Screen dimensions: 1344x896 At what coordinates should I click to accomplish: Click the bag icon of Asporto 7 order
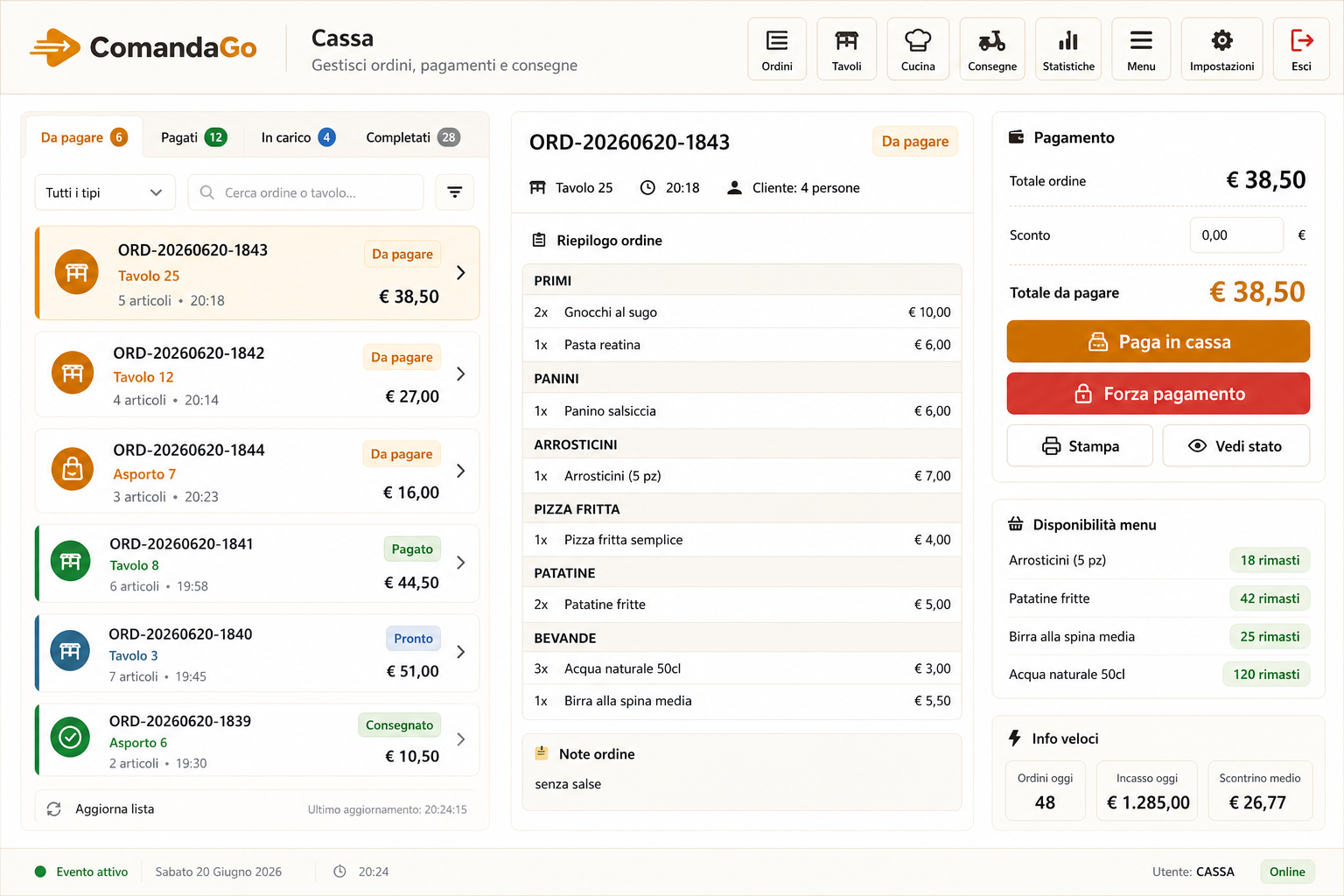(73, 470)
